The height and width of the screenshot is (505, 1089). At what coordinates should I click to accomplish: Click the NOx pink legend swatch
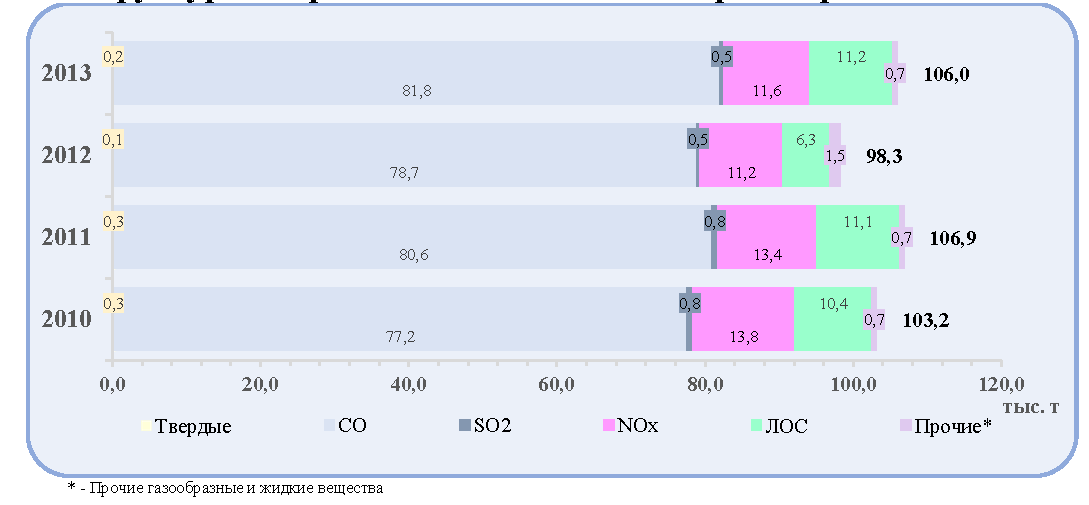click(608, 424)
